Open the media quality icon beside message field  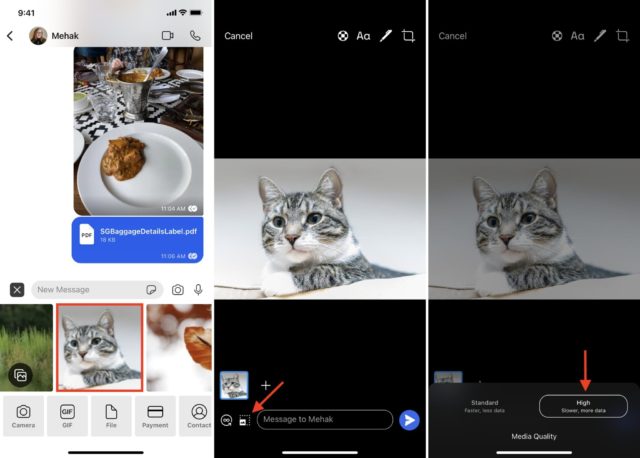[244, 421]
